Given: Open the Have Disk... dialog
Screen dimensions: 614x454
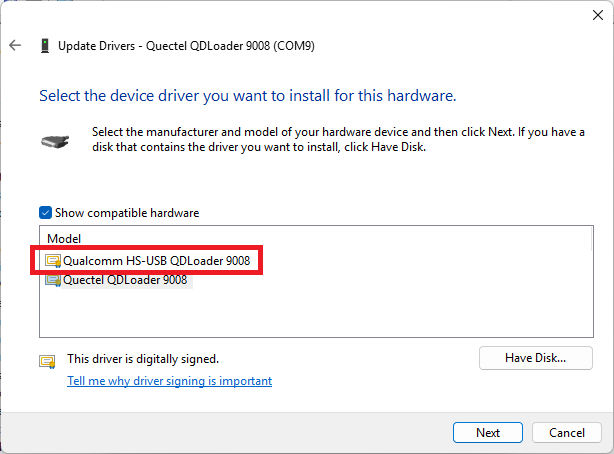Looking at the screenshot, I should click(535, 358).
